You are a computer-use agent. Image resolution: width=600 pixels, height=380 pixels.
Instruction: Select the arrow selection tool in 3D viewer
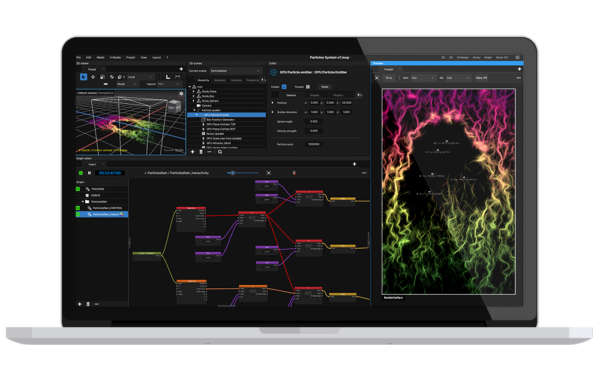(x=83, y=77)
